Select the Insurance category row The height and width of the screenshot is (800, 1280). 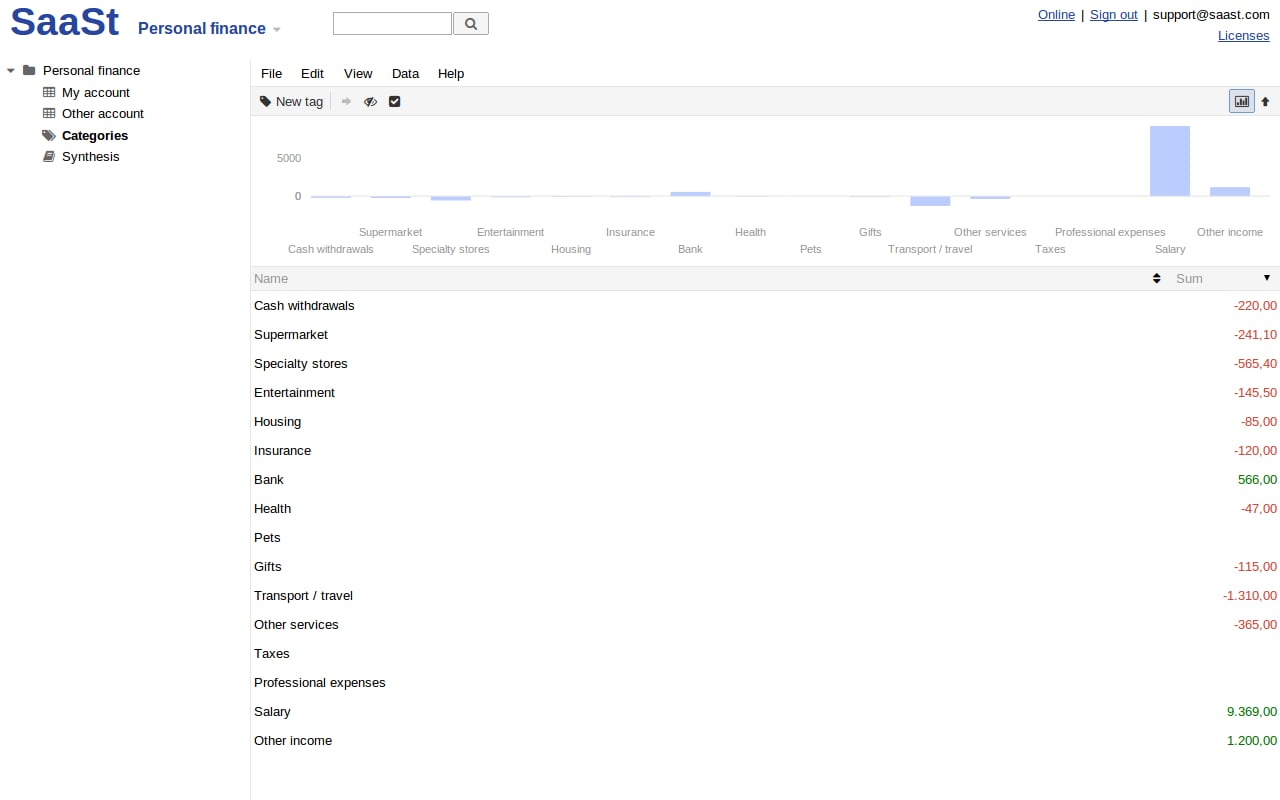(x=765, y=451)
